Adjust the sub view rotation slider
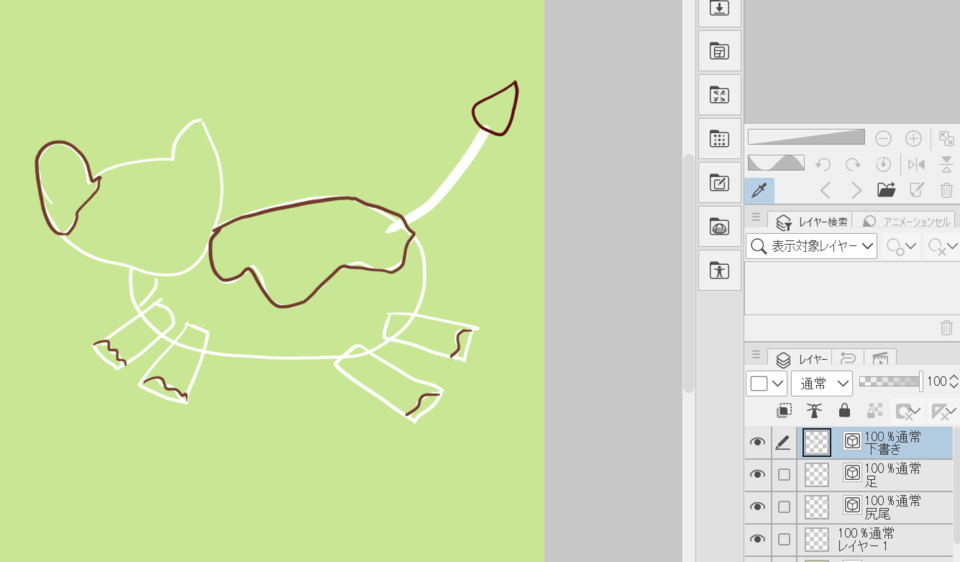 [776, 163]
